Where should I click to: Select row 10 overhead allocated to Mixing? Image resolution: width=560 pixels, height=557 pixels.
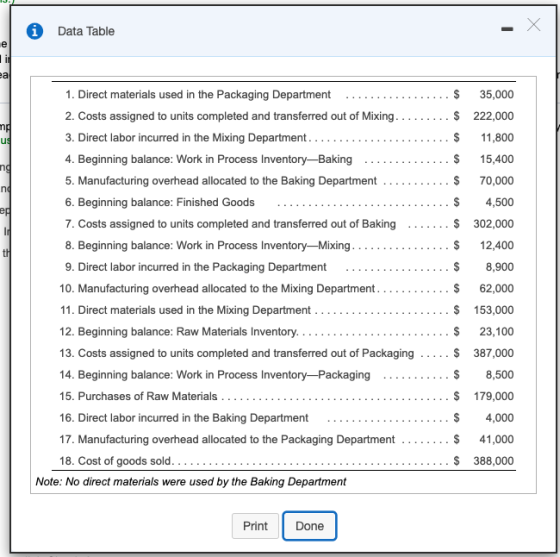284,288
